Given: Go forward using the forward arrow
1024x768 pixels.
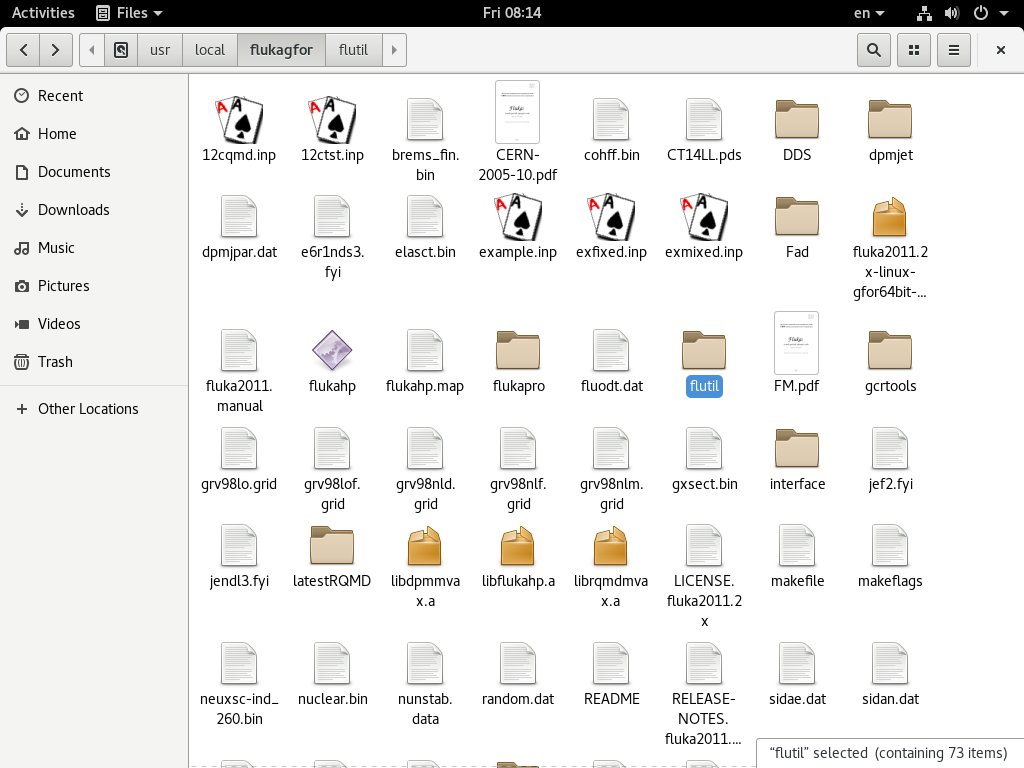Looking at the screenshot, I should point(56,50).
